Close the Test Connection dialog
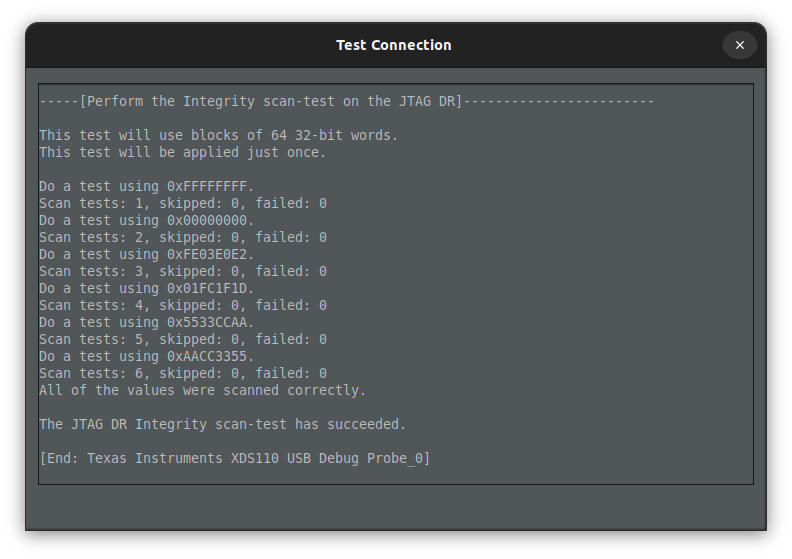The image size is (792, 559). point(739,45)
